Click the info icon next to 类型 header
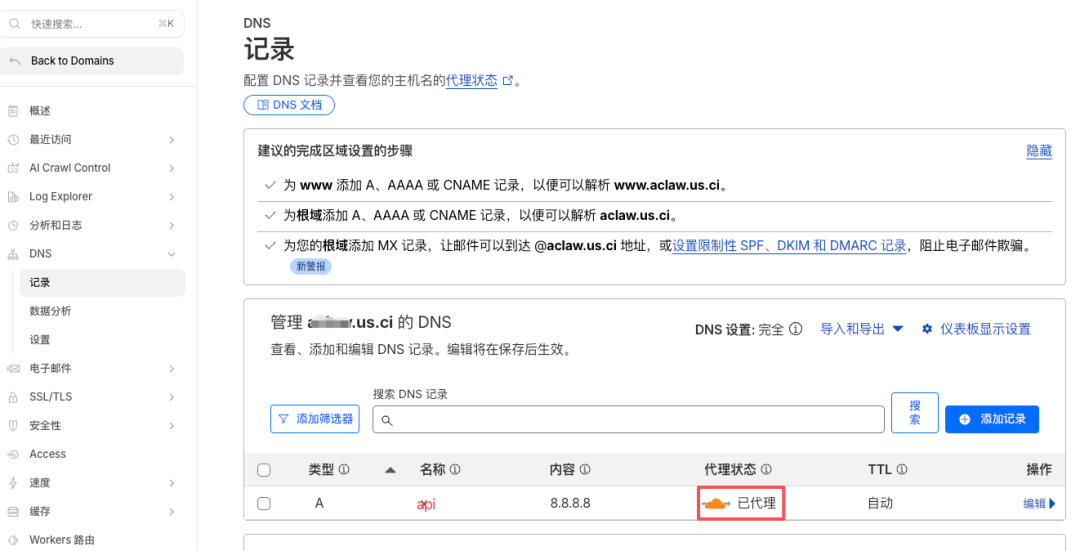The height and width of the screenshot is (551, 1080). 344,469
